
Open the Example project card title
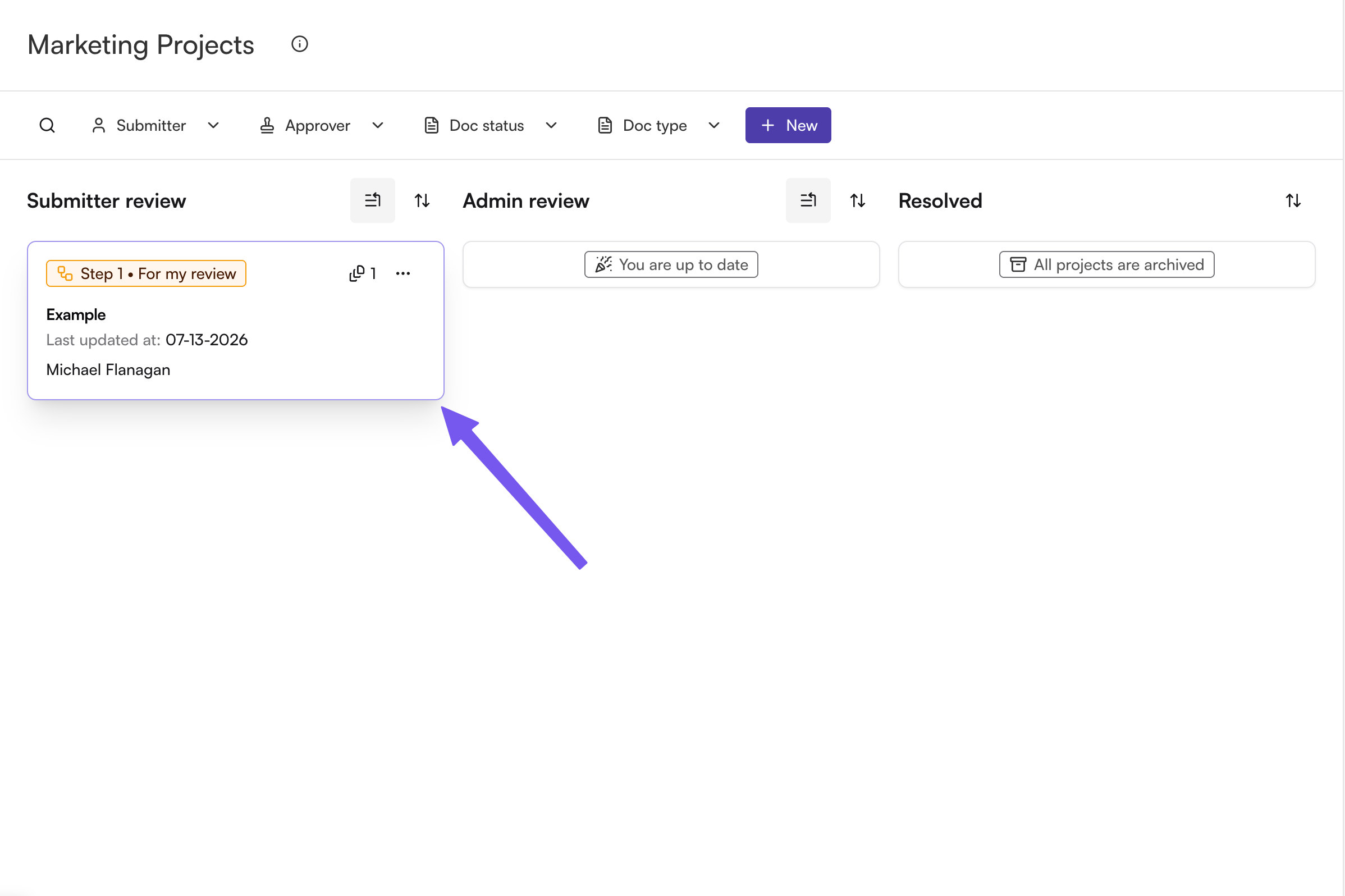coord(76,315)
